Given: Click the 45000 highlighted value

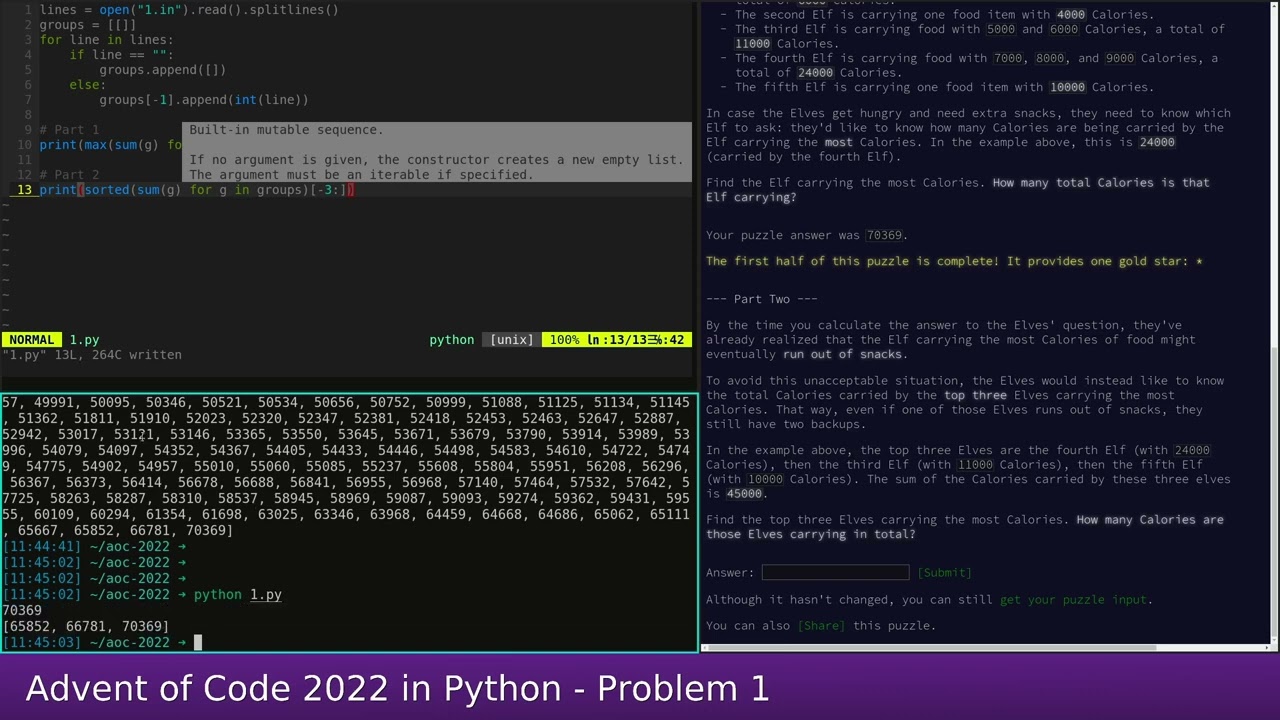Looking at the screenshot, I should 744,494.
